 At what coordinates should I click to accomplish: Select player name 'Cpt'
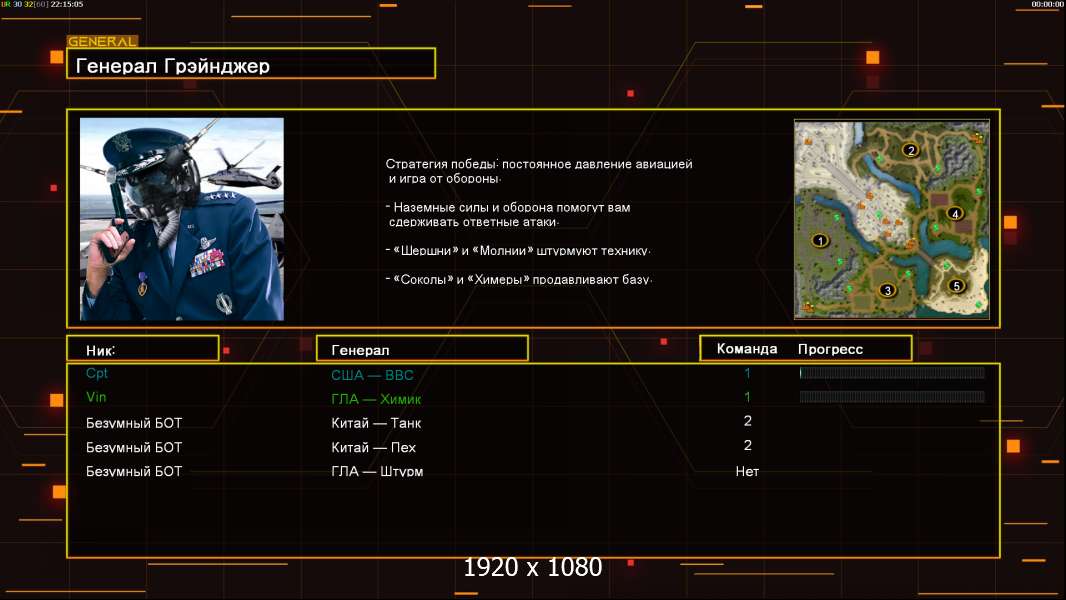click(x=97, y=373)
